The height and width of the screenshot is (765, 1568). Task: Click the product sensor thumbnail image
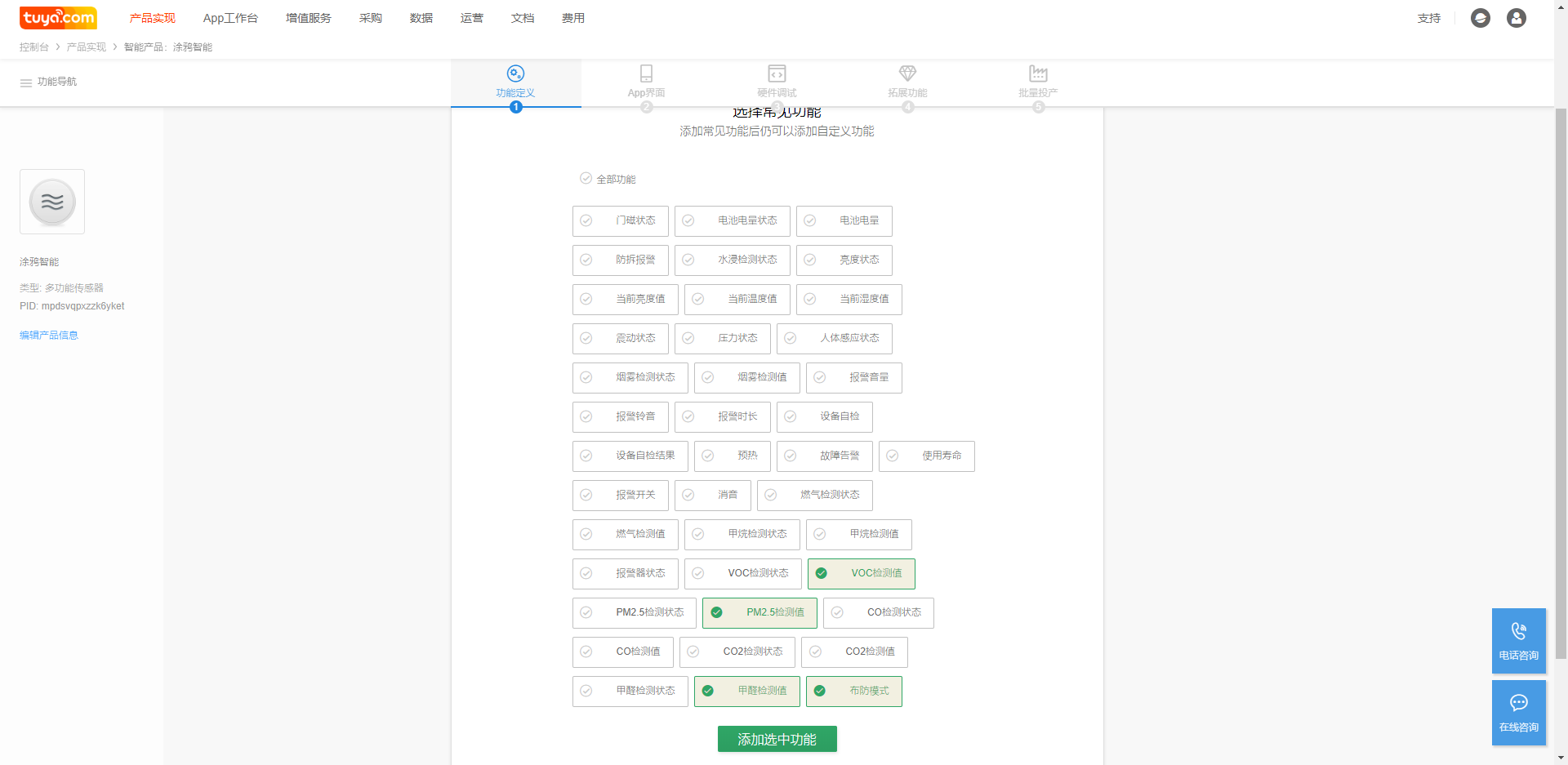coord(52,202)
